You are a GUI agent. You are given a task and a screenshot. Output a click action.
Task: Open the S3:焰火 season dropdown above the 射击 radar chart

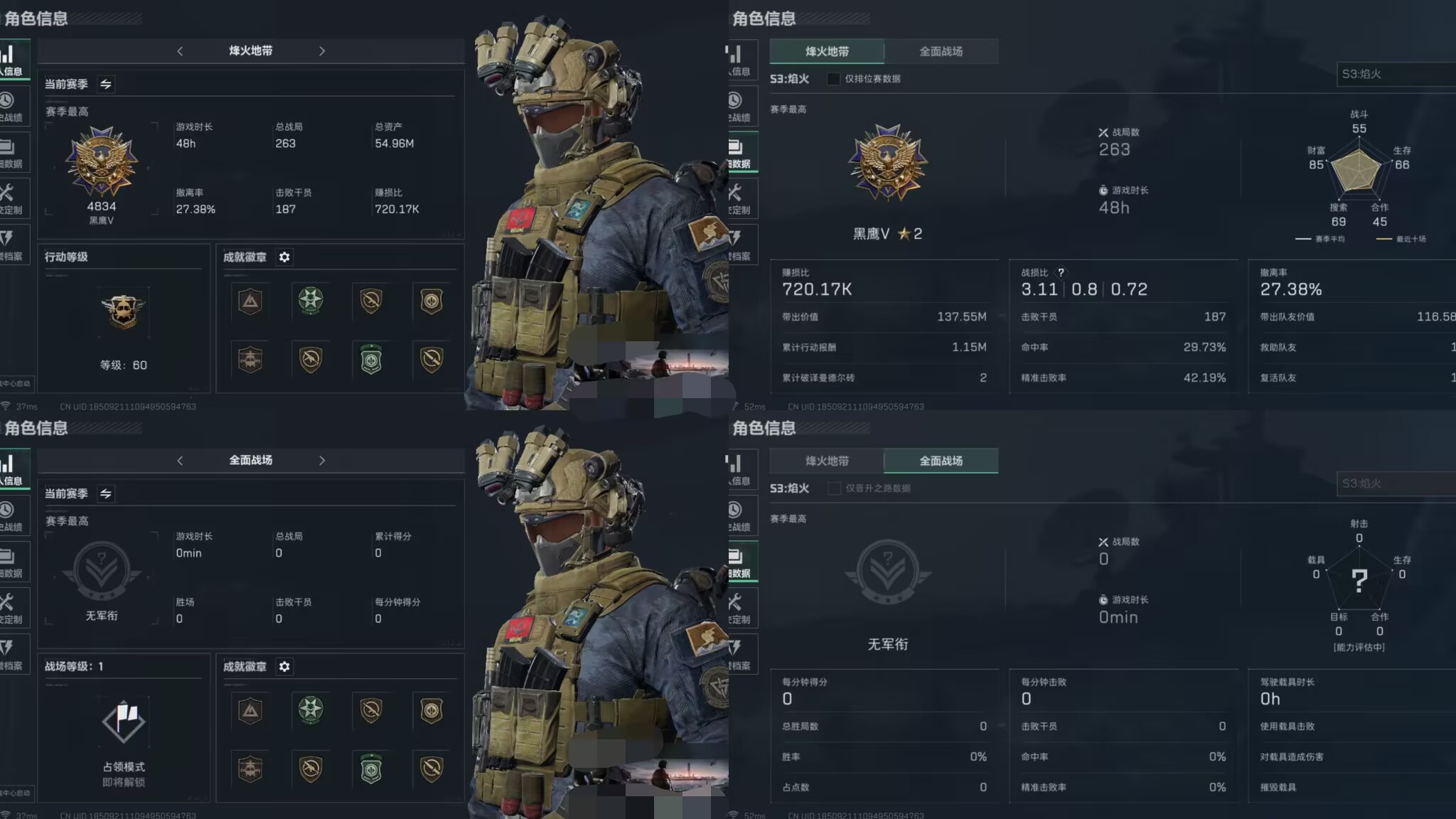1396,483
